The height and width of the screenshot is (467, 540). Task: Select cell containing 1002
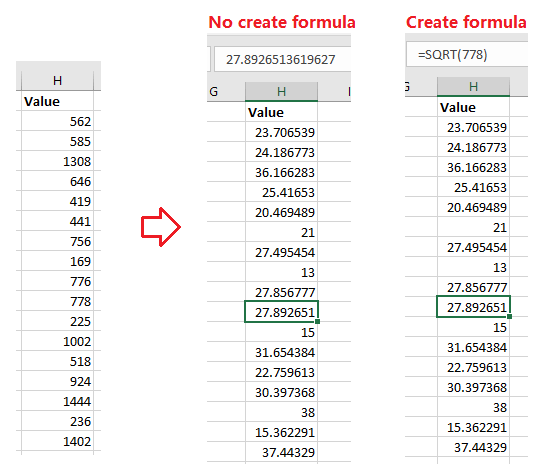coord(58,341)
